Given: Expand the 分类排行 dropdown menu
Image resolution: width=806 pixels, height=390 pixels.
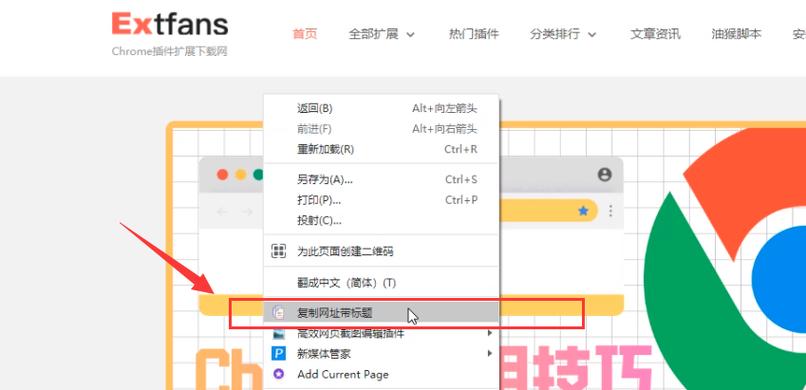Looking at the screenshot, I should (x=563, y=34).
